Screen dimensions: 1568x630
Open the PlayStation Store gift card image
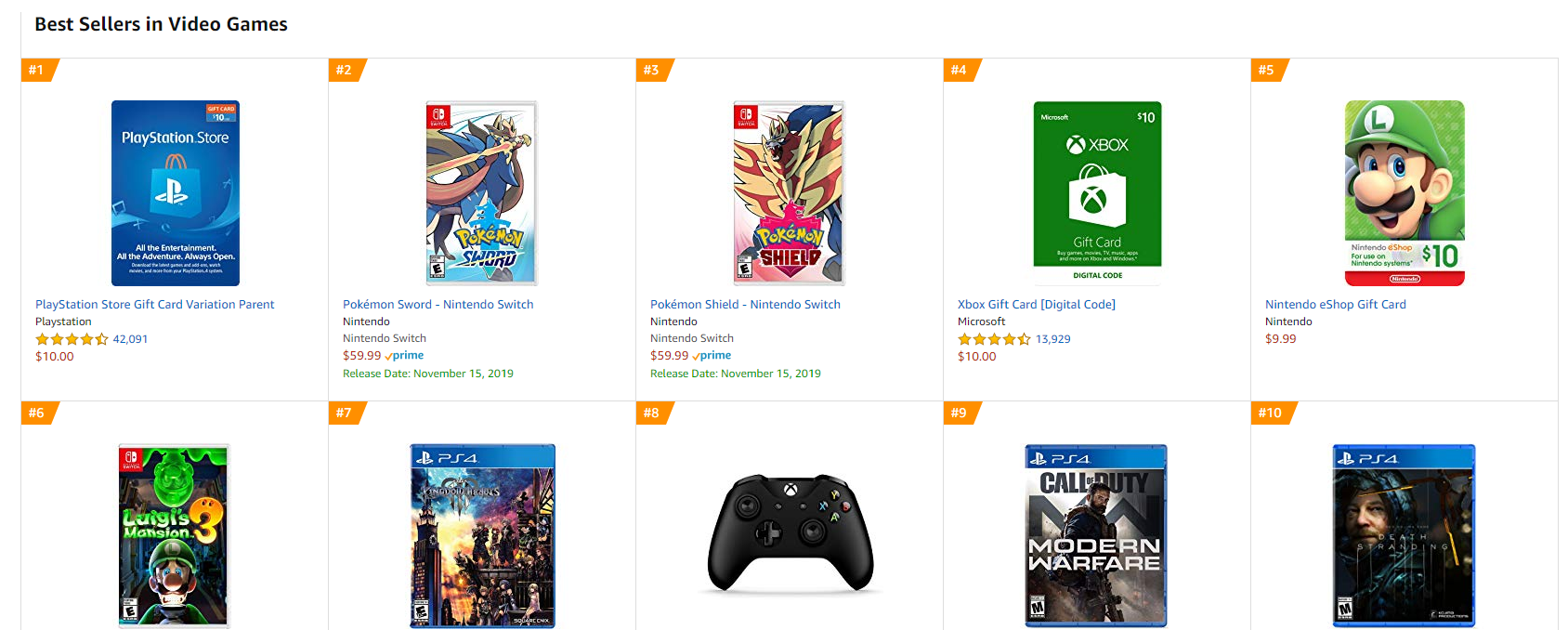pyautogui.click(x=176, y=193)
